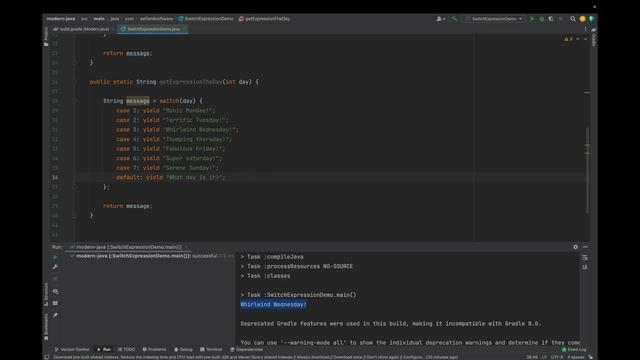Close the SwitchExpressionDemo.java tab
Image resolution: width=640 pixels, height=360 pixels.
tap(184, 29)
